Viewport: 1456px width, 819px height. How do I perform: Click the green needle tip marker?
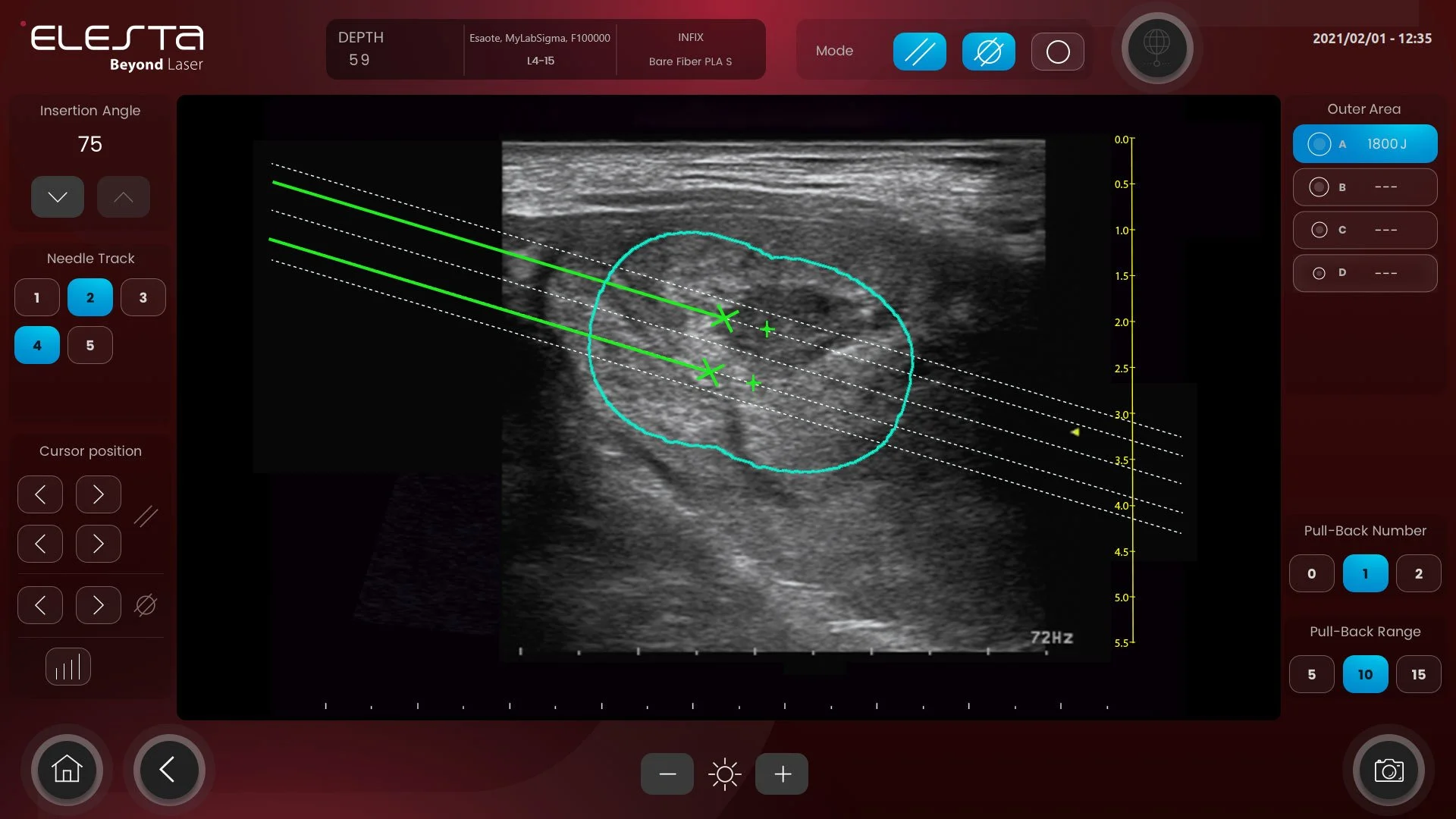(x=724, y=317)
